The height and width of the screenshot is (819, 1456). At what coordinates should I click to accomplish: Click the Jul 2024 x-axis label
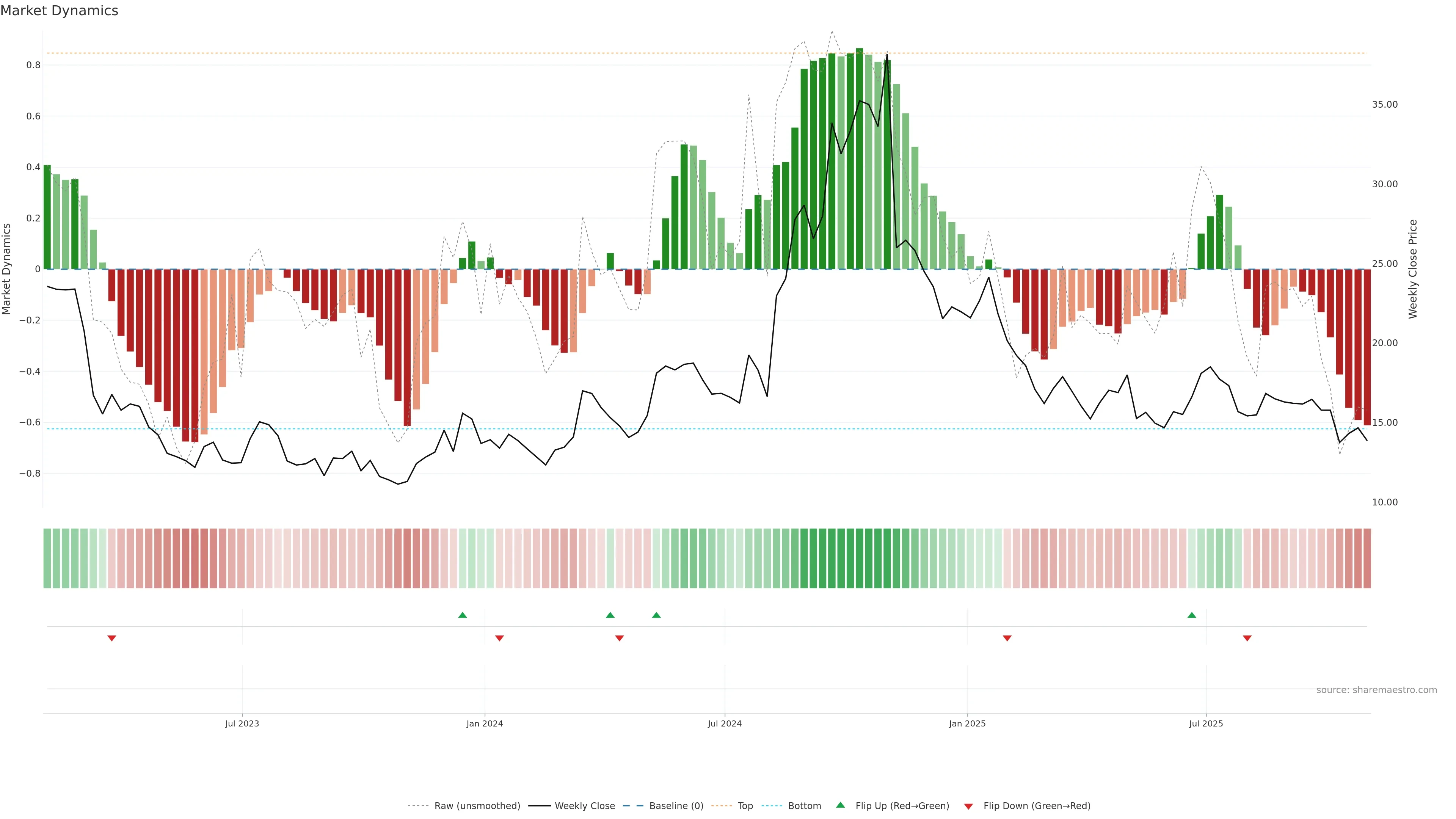724,723
